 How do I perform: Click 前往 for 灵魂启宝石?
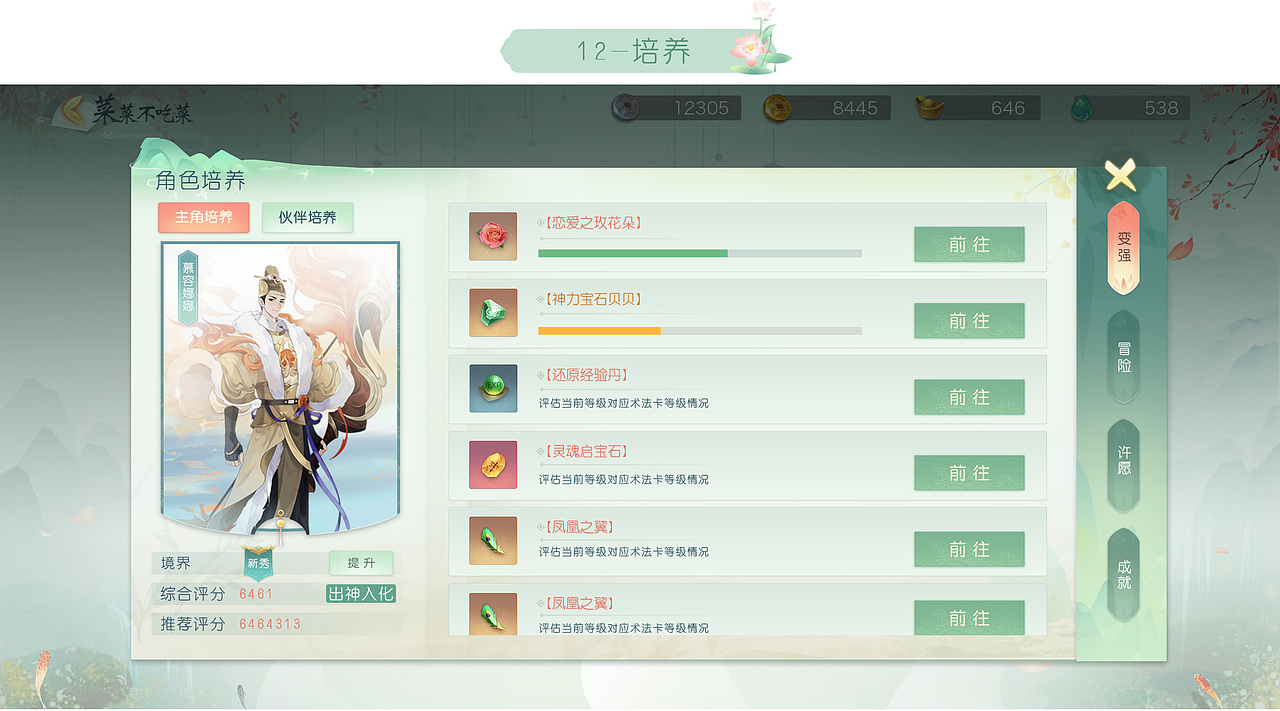click(x=969, y=473)
